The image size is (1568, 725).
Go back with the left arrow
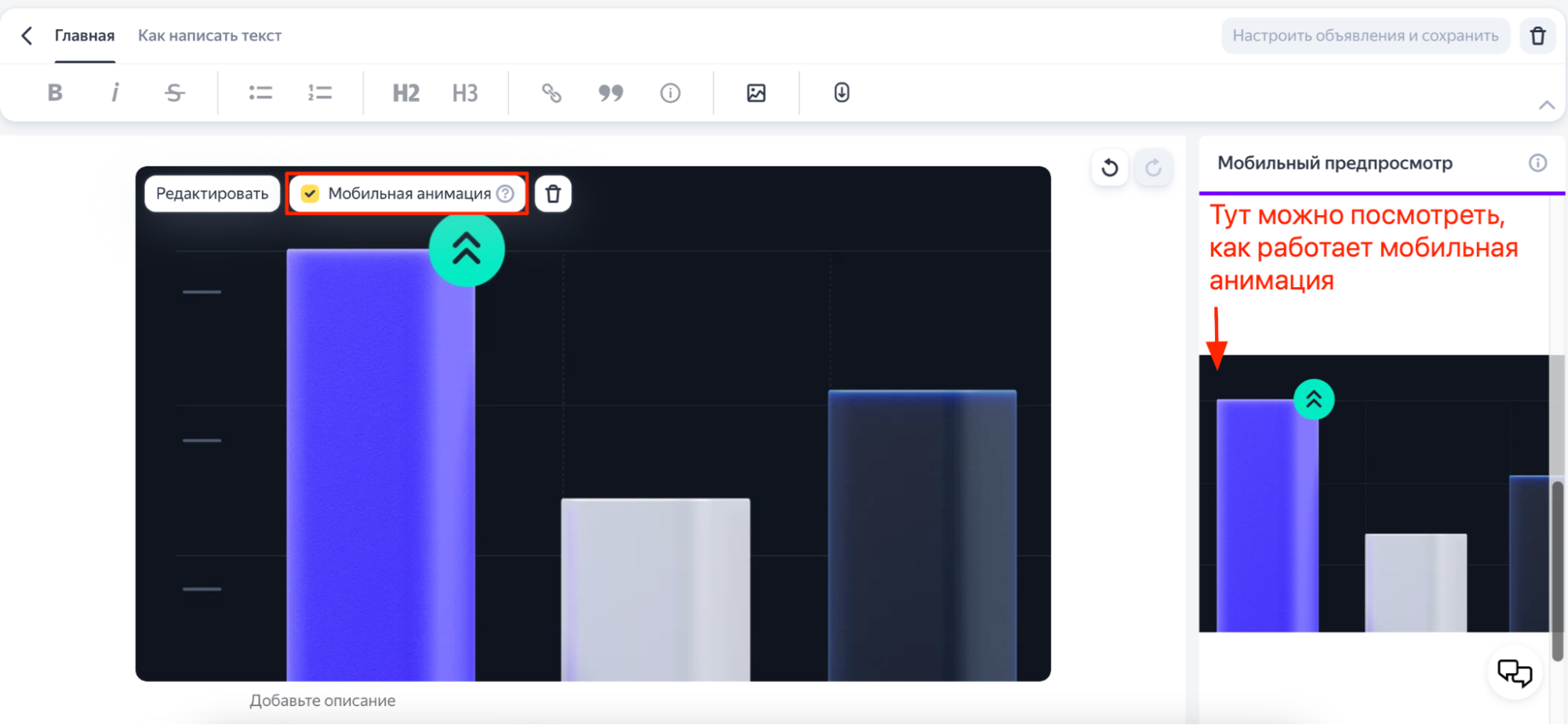27,35
